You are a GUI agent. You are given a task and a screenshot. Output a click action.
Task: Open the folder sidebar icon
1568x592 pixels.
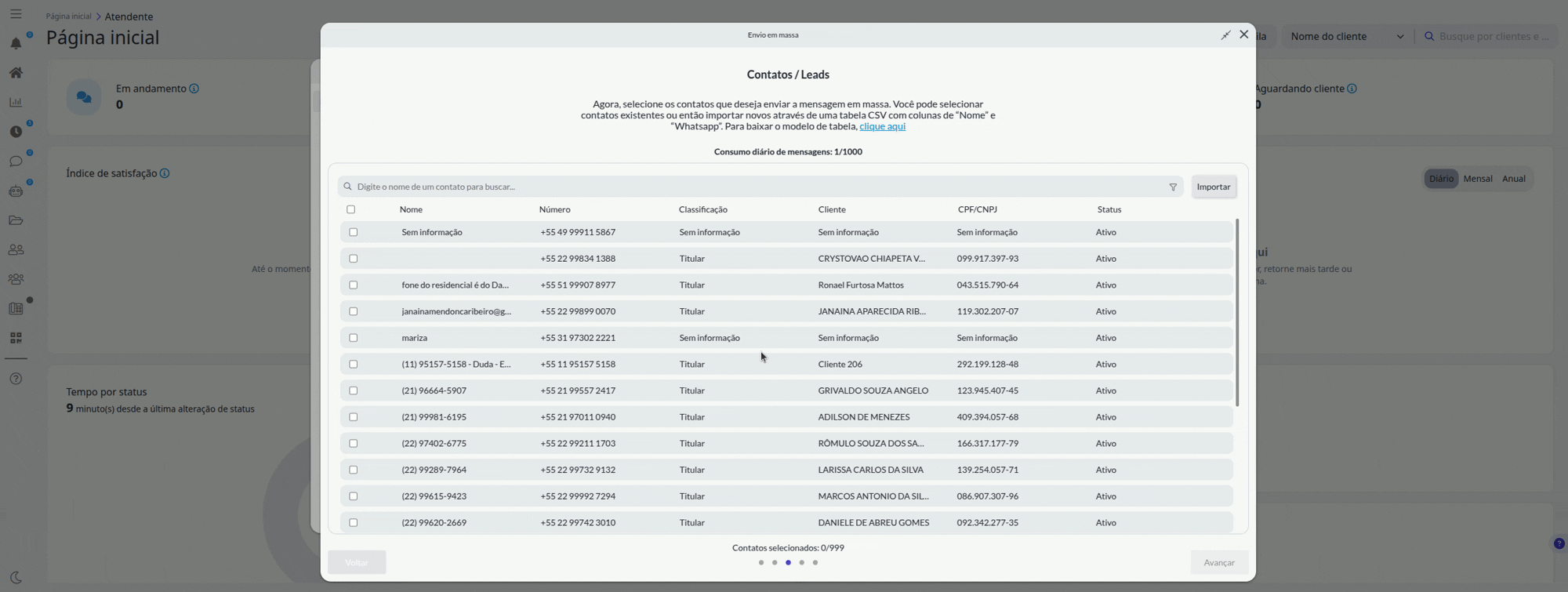tap(16, 220)
